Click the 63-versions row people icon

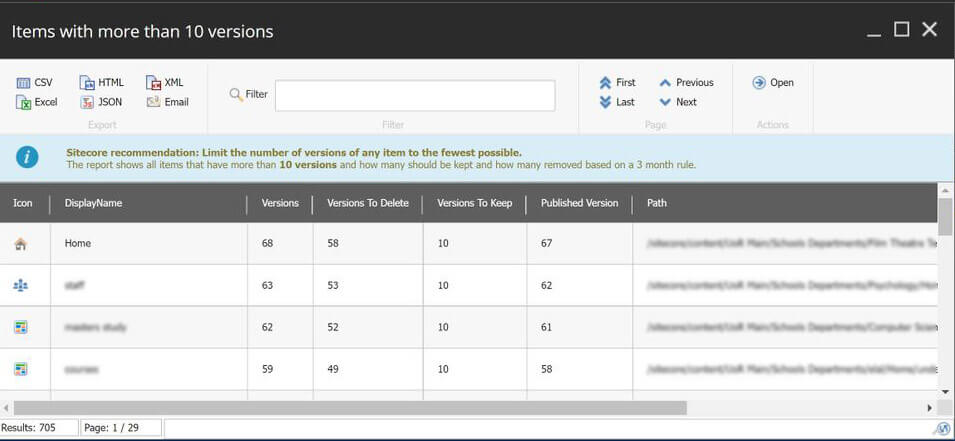pyautogui.click(x=21, y=285)
